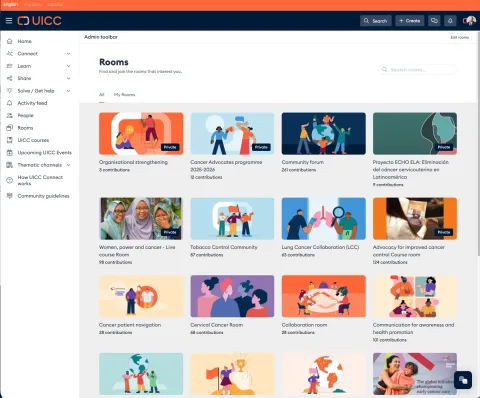This screenshot has height=398, width=480.
Task: Click the Solve / Get help icon
Action: pos(10,91)
